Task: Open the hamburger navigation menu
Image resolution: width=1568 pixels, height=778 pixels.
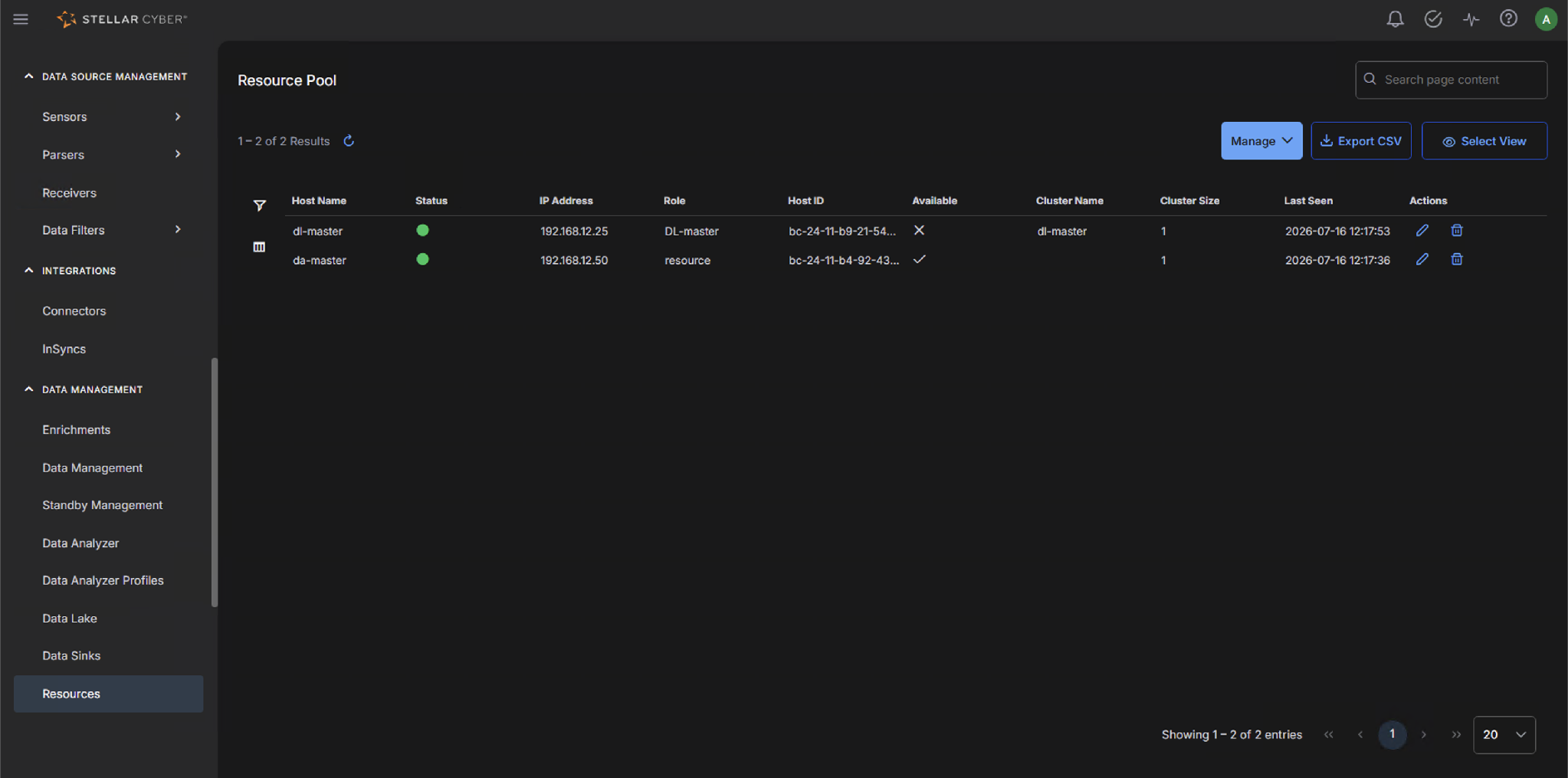Action: click(x=21, y=19)
